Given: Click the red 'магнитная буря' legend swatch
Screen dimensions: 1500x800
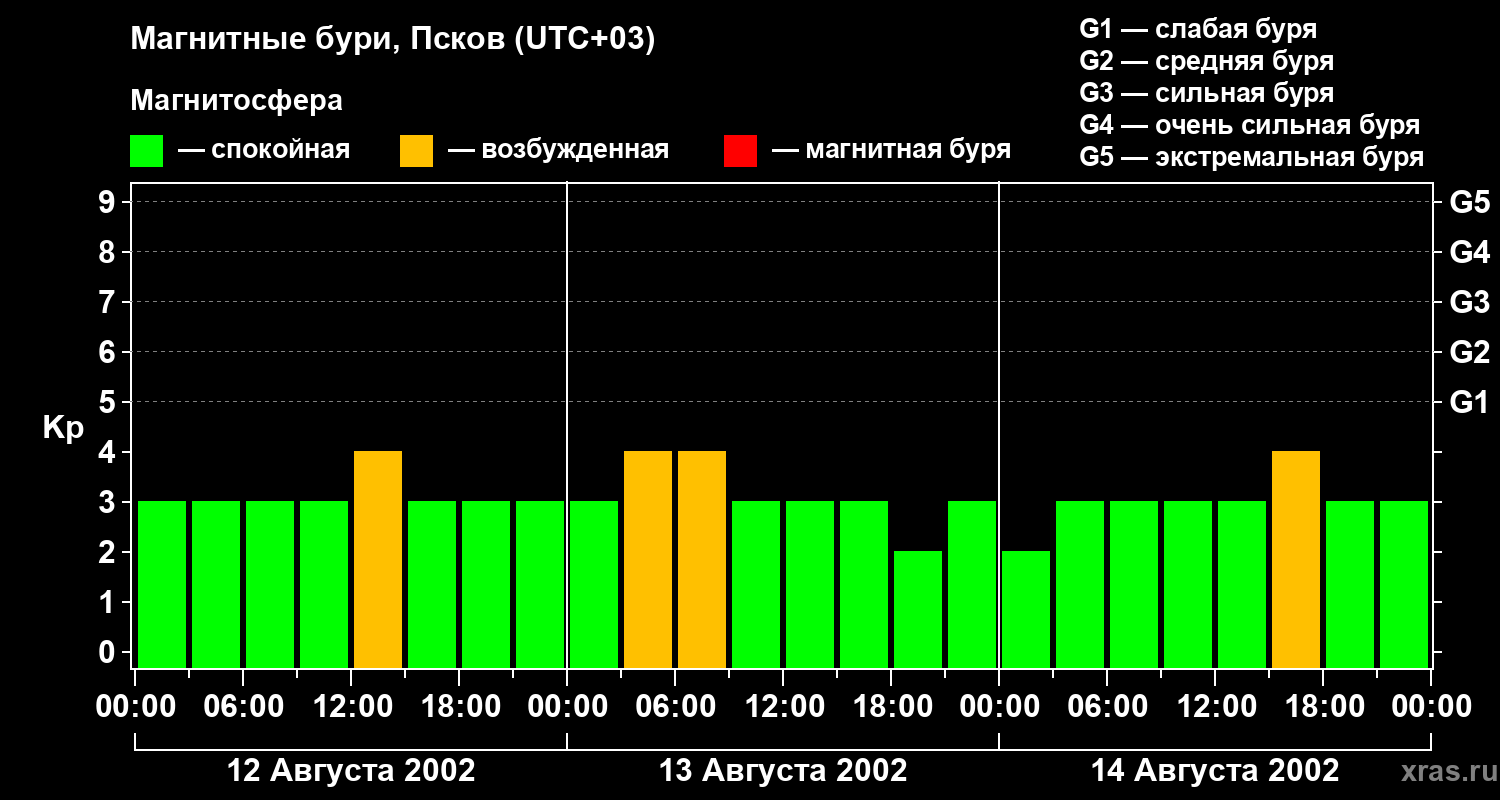Looking at the screenshot, I should tap(740, 151).
